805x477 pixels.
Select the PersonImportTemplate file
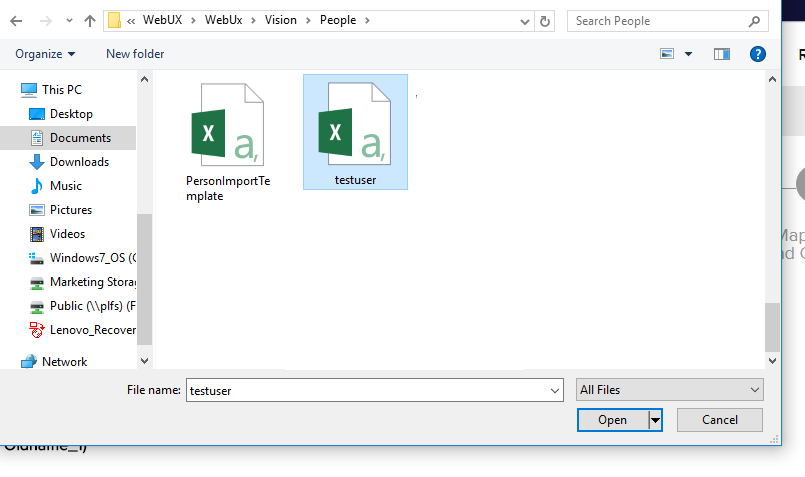click(228, 140)
